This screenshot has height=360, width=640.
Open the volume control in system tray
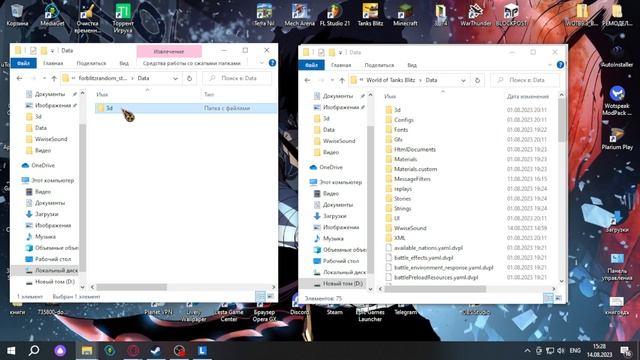point(561,351)
